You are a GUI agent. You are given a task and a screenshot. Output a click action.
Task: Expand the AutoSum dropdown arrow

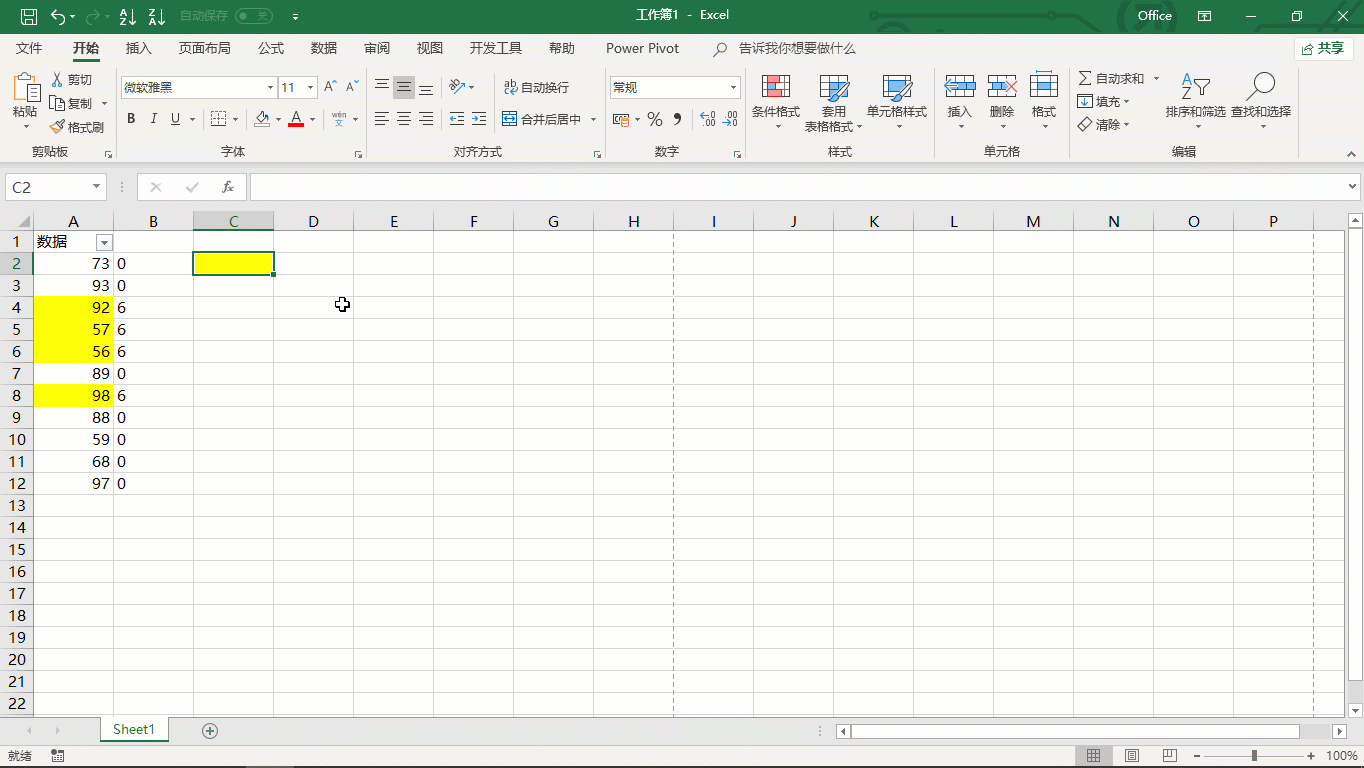(x=1156, y=78)
